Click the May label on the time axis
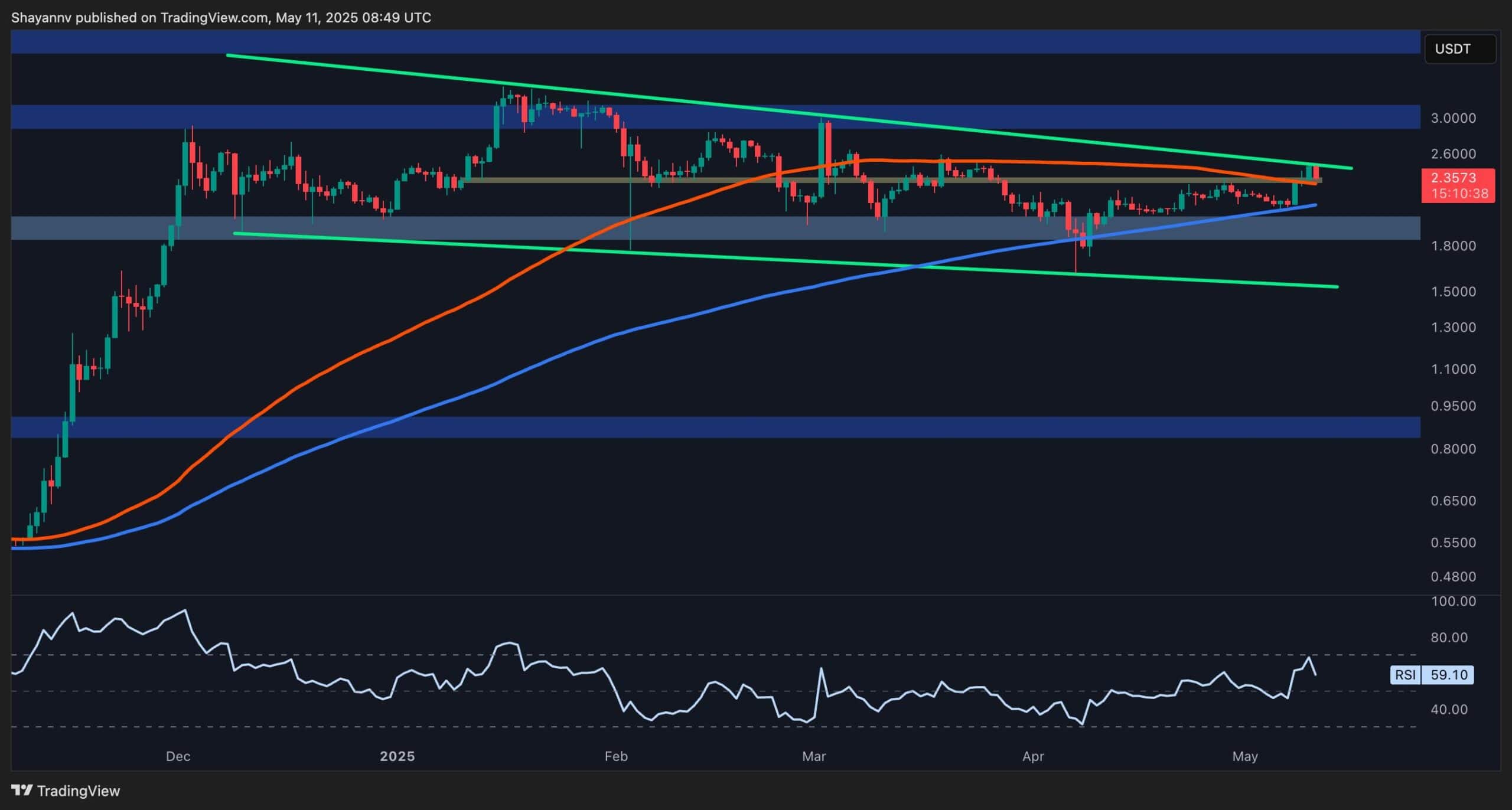The height and width of the screenshot is (810, 1512). [1246, 756]
